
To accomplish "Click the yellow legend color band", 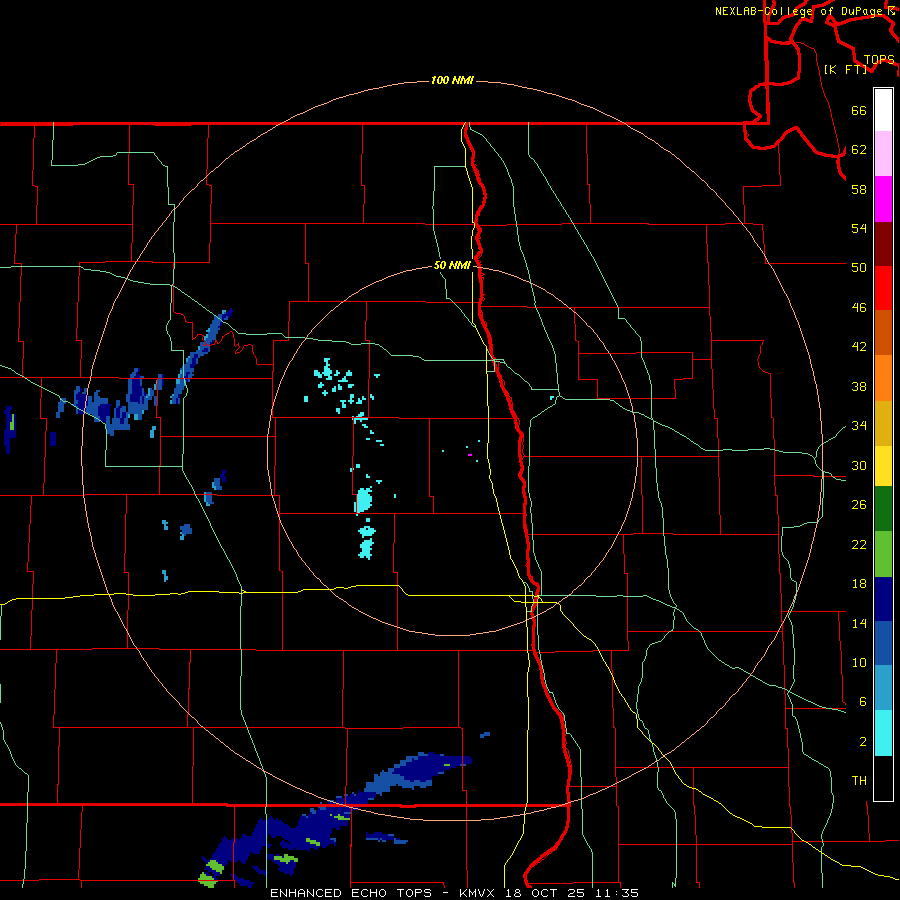I will 883,466.
